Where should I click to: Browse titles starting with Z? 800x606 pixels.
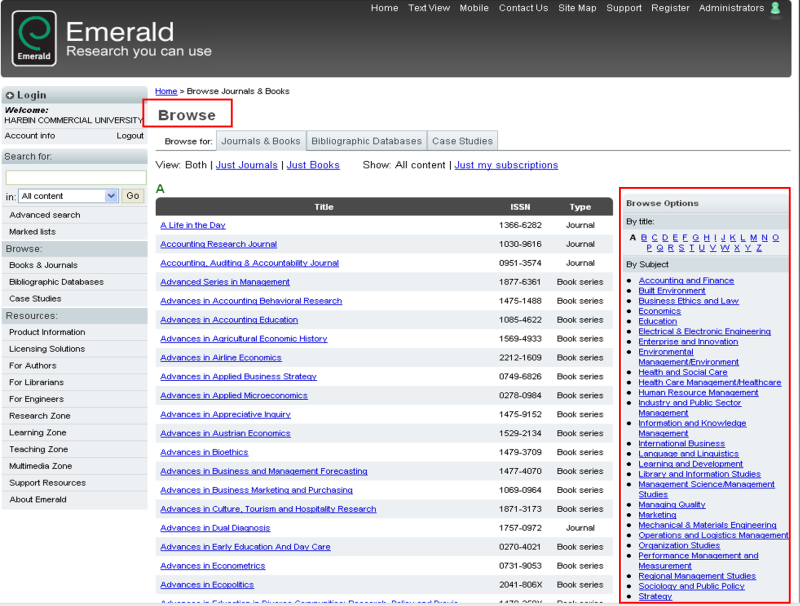coord(759,248)
